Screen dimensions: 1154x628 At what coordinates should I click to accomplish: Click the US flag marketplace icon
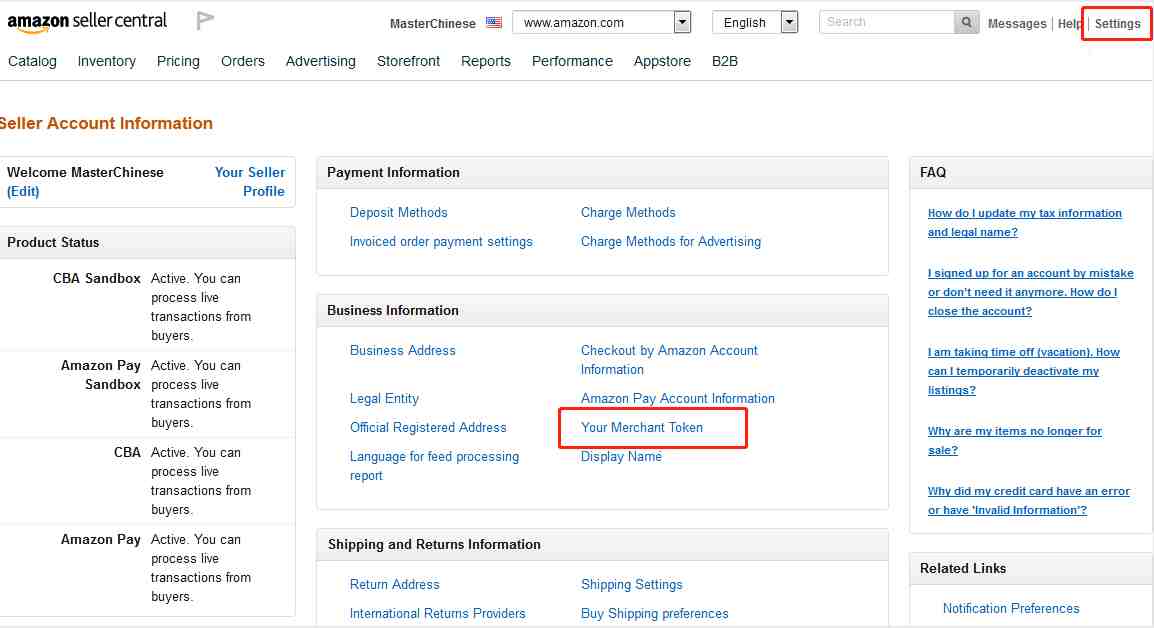coord(494,23)
